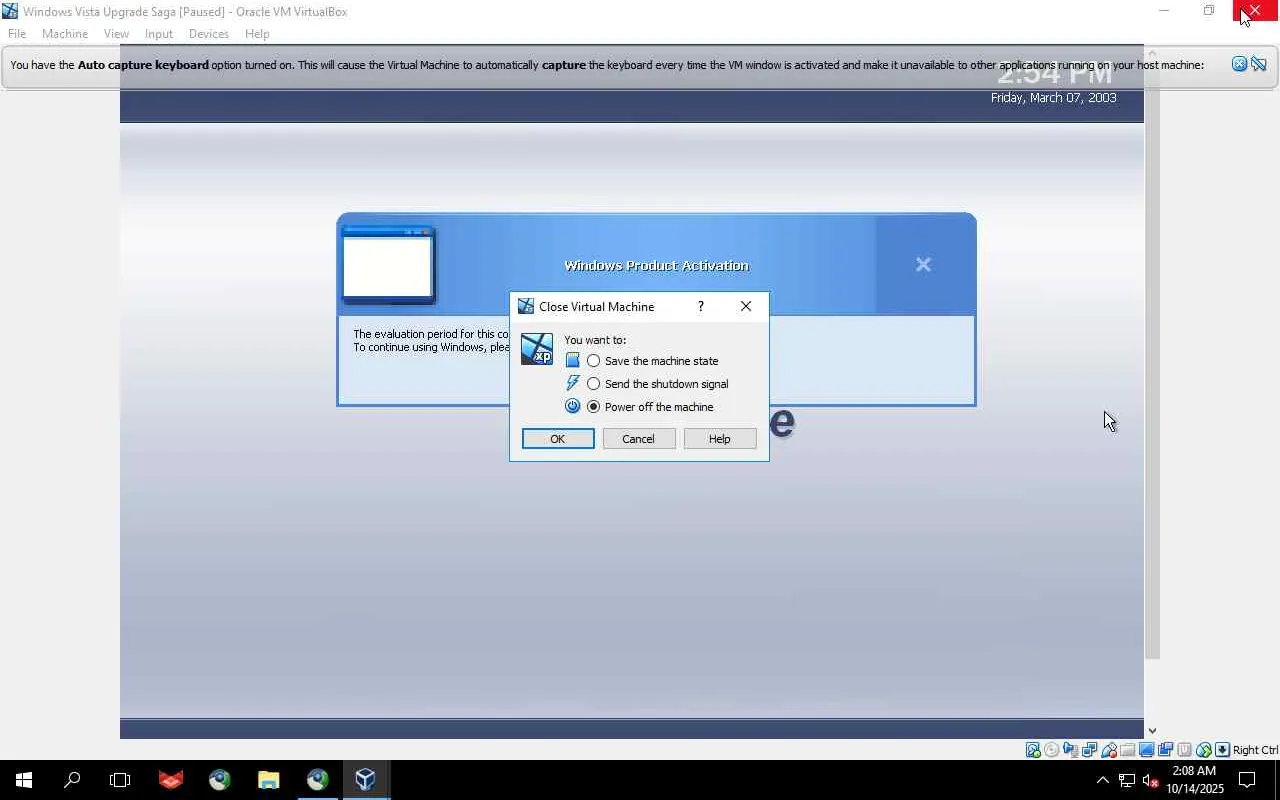Close the Close Virtual Machine dialog

coord(746,306)
